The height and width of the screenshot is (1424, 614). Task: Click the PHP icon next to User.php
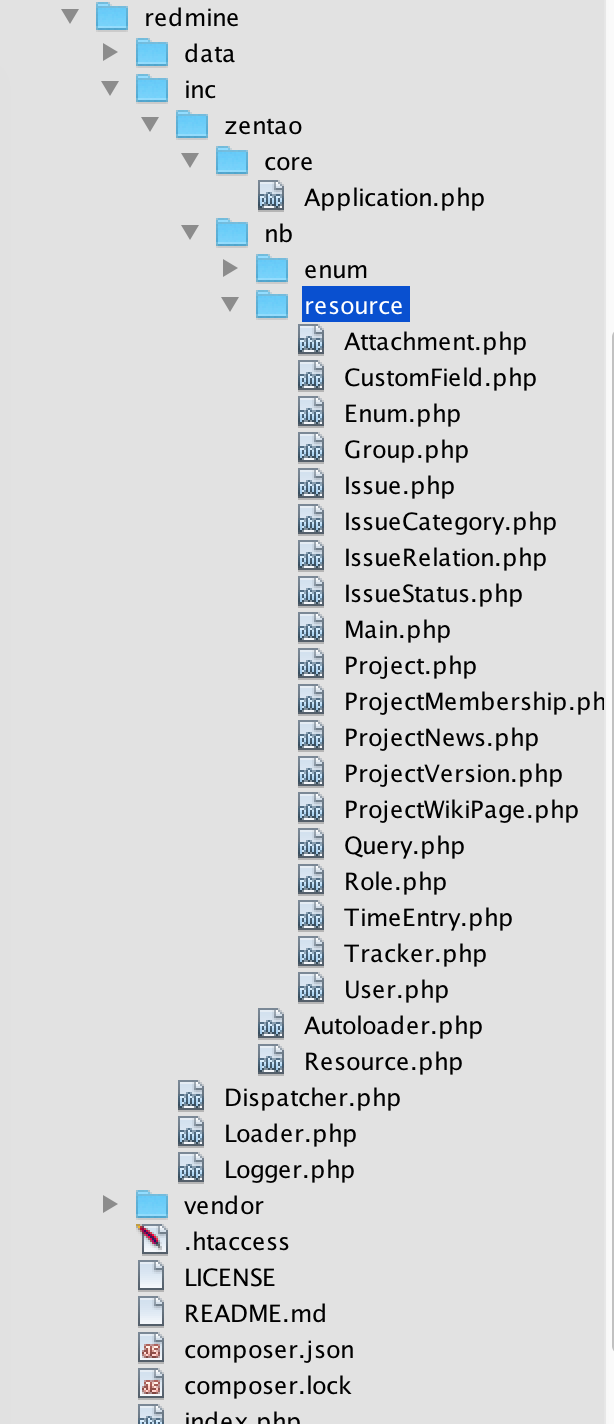pyautogui.click(x=310, y=989)
